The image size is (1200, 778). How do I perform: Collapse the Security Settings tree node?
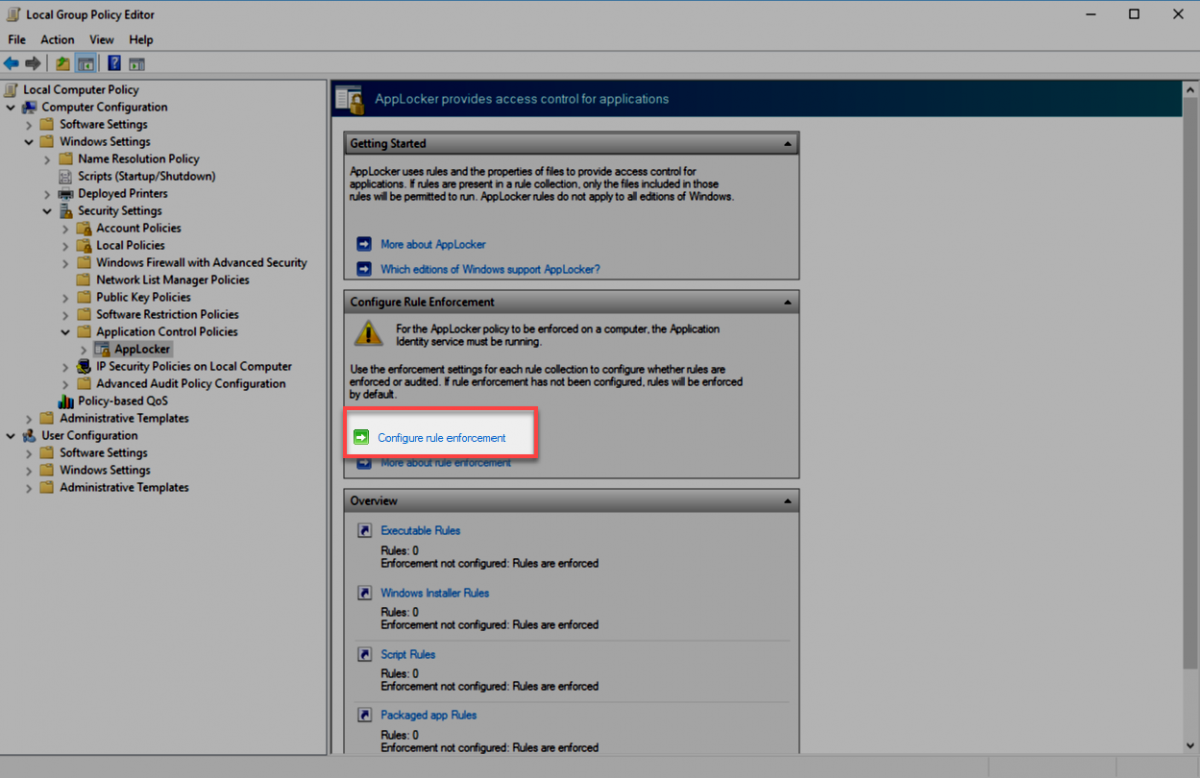(x=47, y=211)
